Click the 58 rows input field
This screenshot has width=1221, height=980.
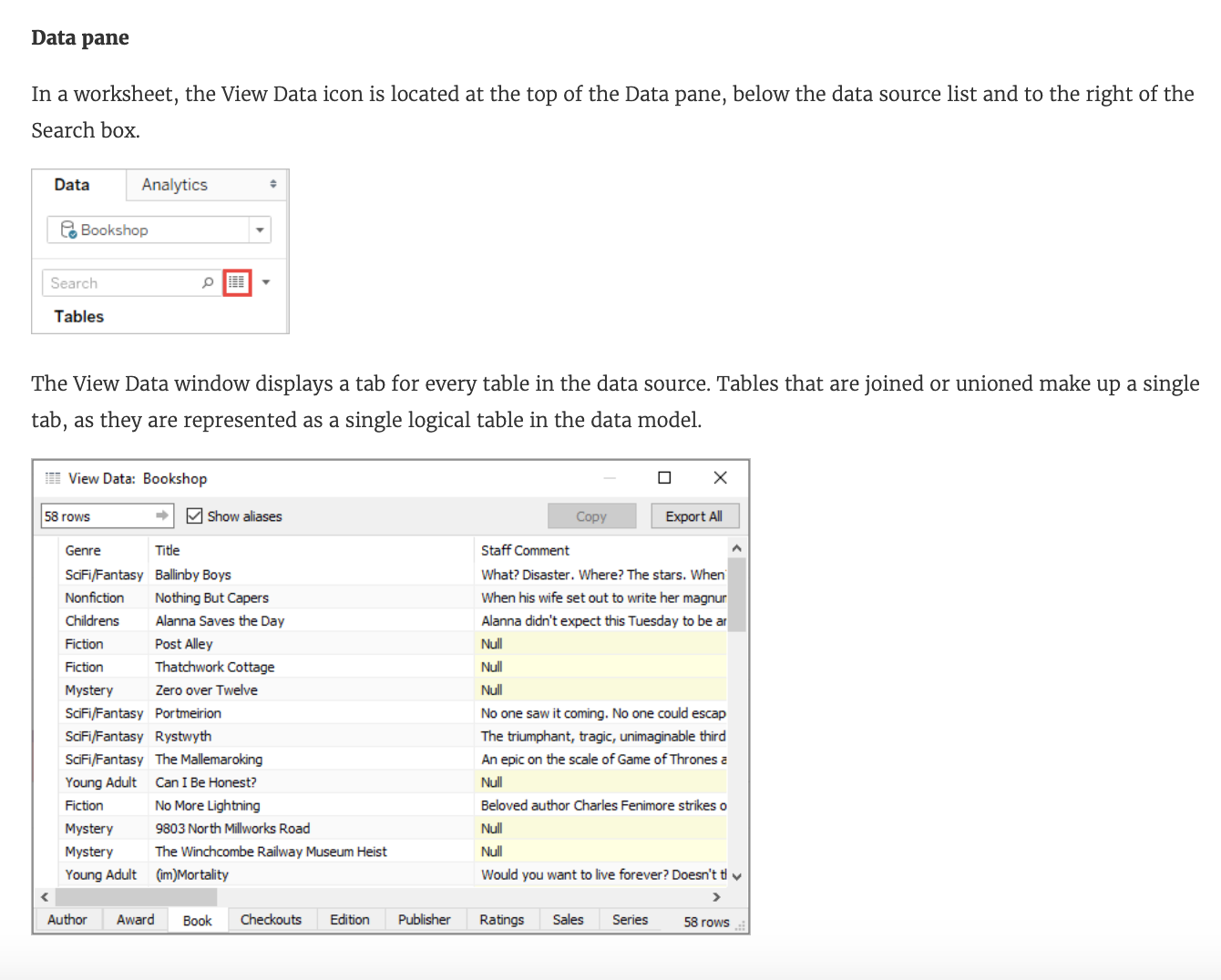[96, 516]
